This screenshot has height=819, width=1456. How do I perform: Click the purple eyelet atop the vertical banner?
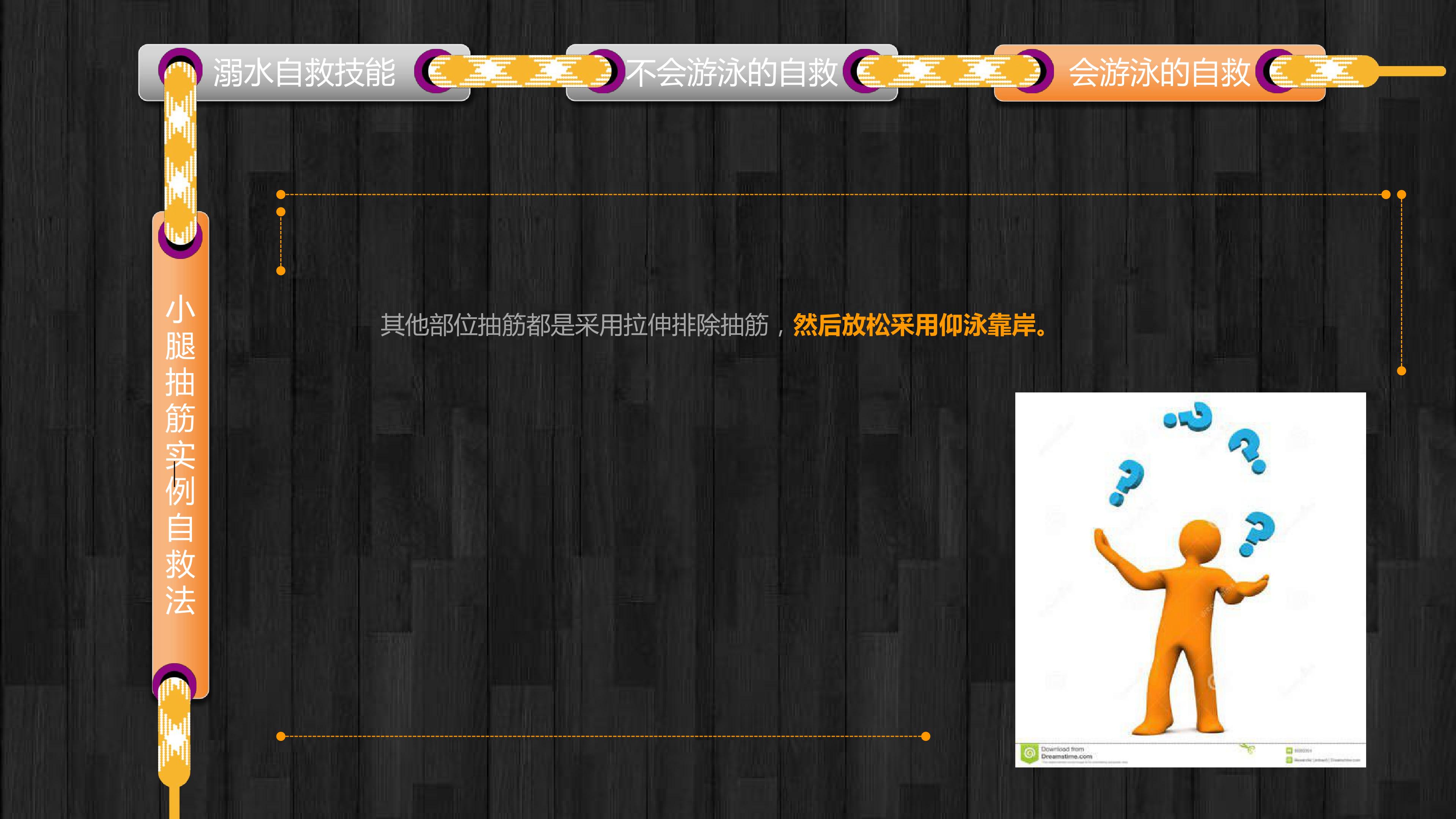(180, 237)
